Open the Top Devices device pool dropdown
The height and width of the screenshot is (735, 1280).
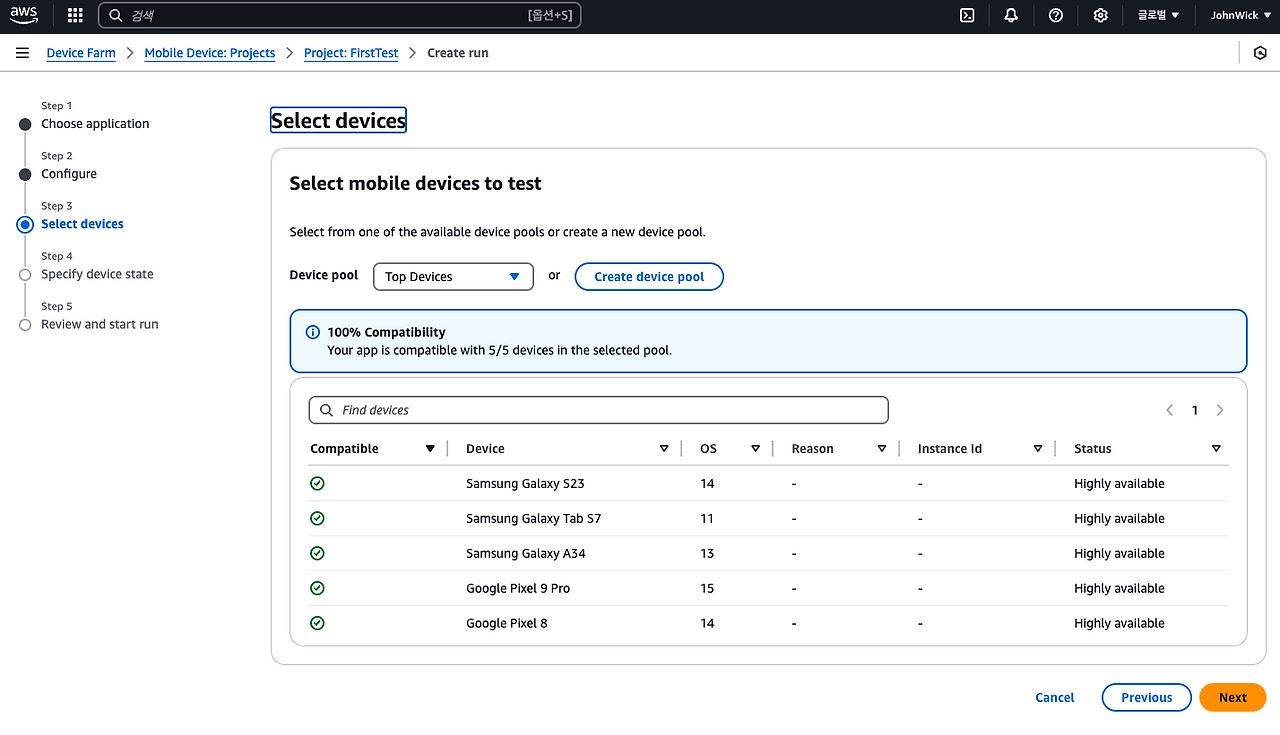[453, 277]
